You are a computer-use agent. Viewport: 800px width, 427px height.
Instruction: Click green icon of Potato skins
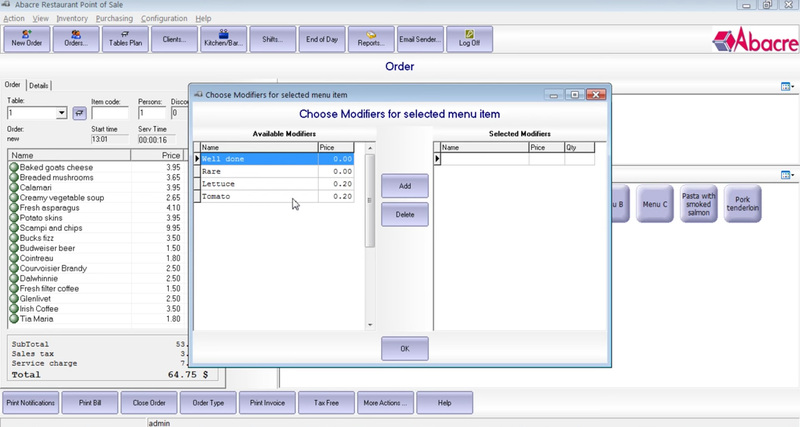pos(14,218)
